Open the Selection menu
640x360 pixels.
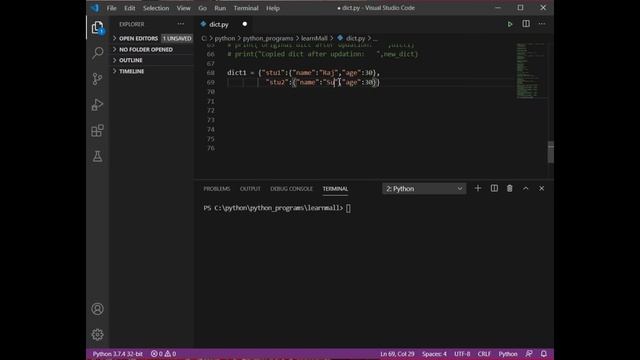(156, 8)
